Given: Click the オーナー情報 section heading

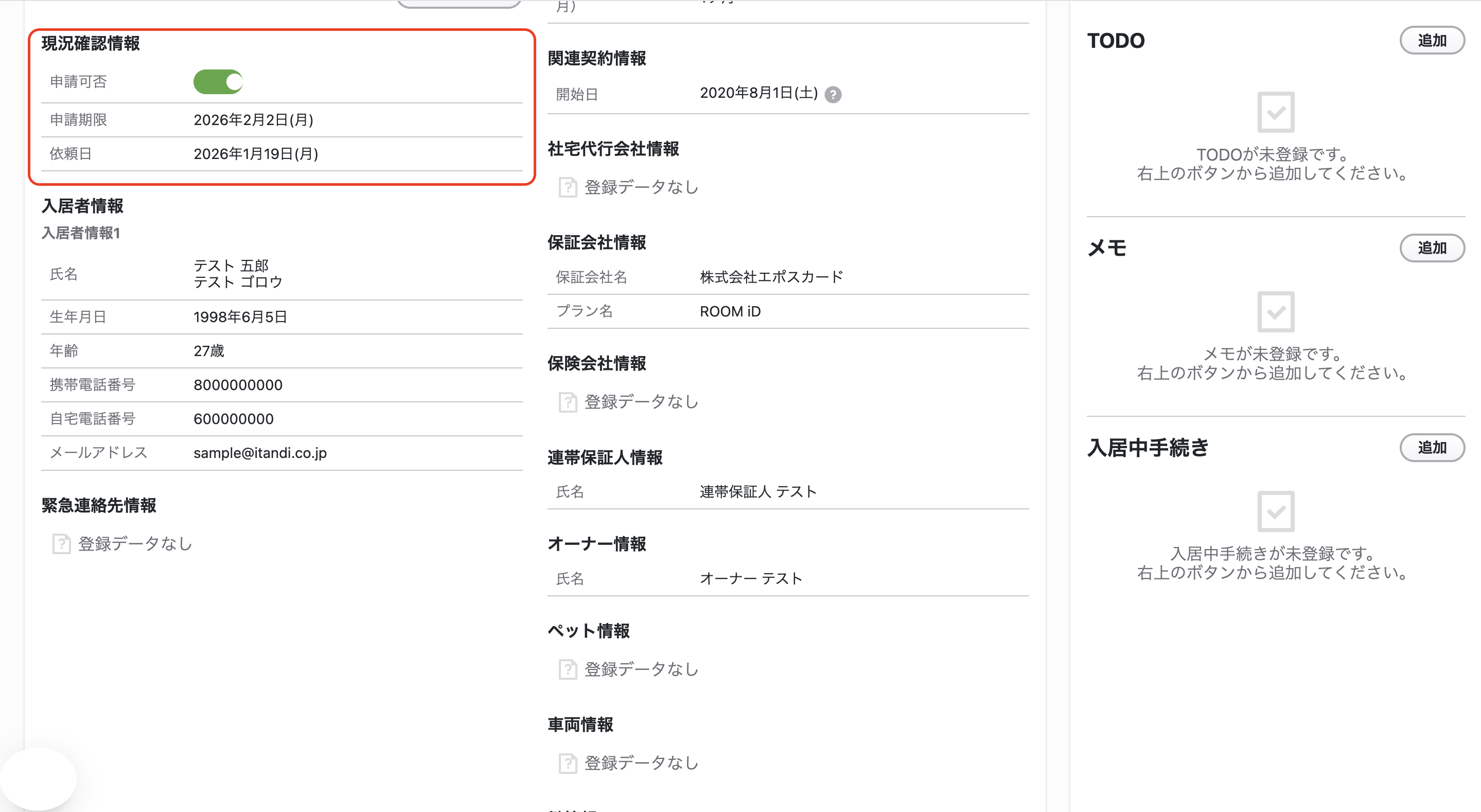Looking at the screenshot, I should [x=597, y=544].
